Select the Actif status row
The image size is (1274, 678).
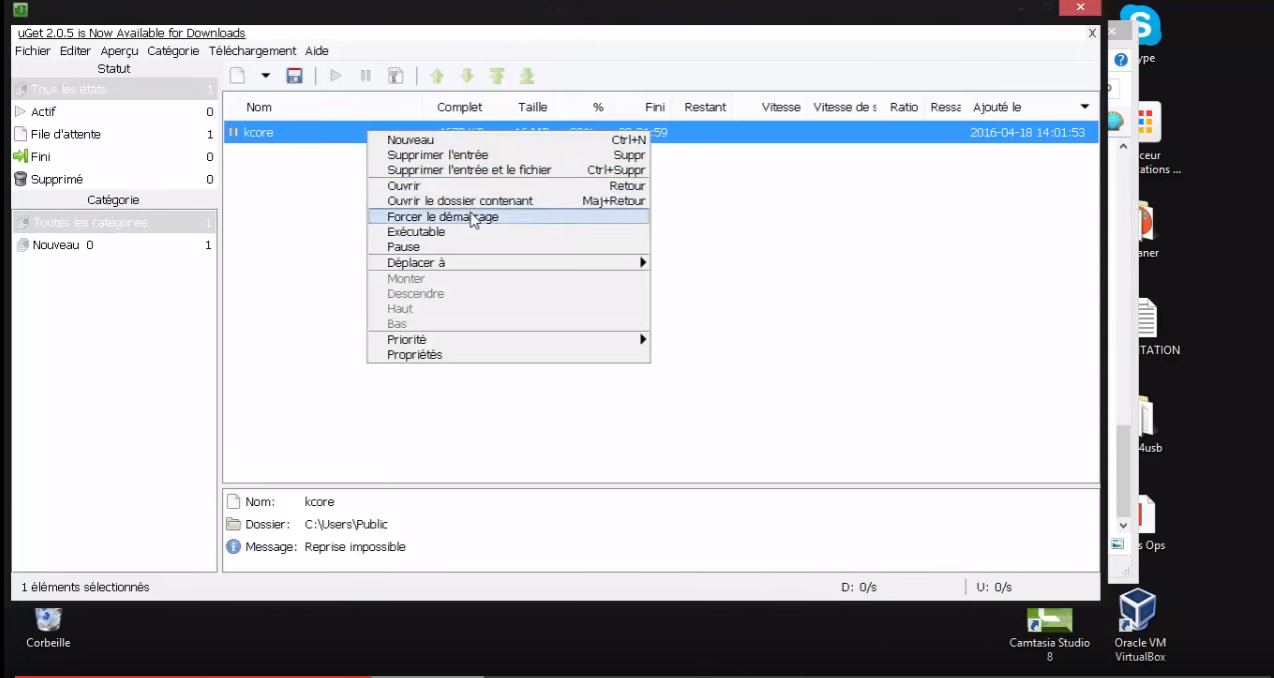[114, 112]
